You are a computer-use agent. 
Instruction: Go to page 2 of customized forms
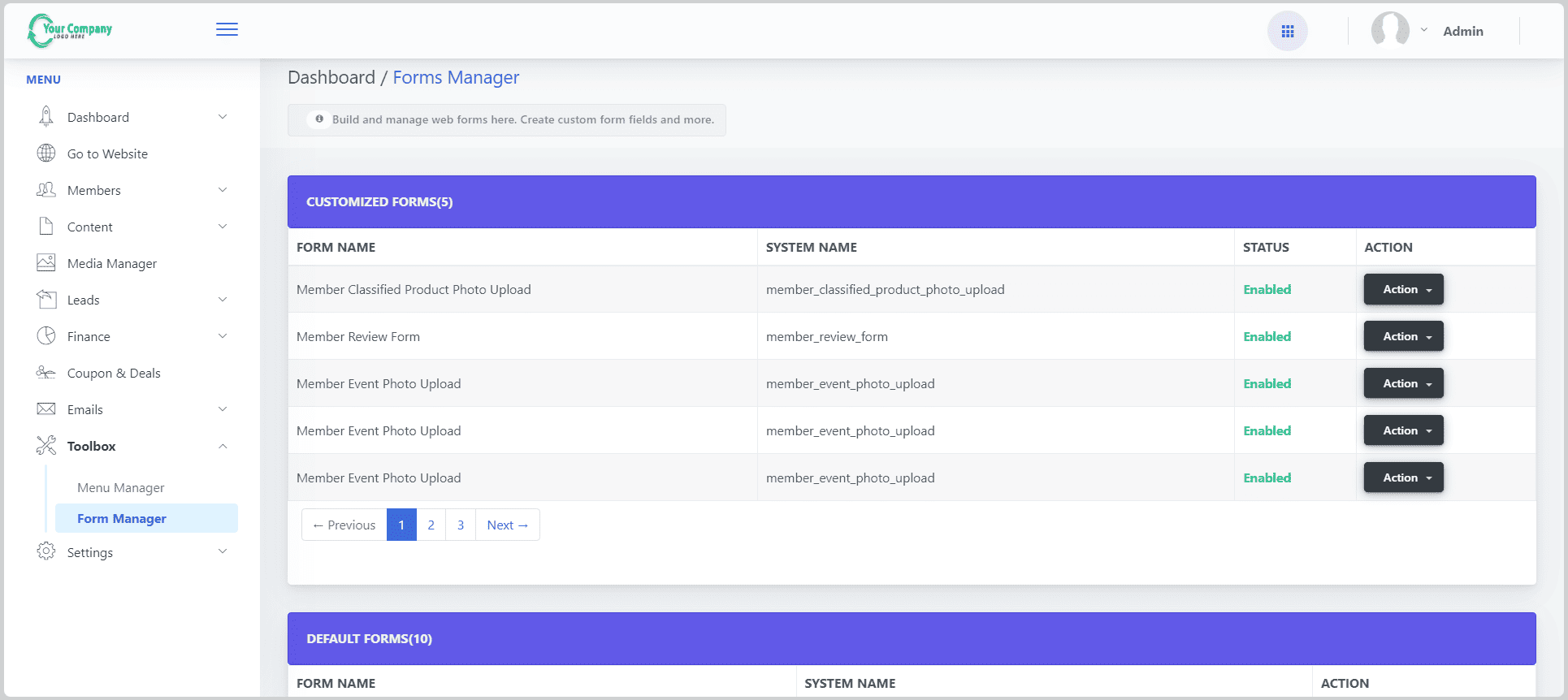point(431,525)
